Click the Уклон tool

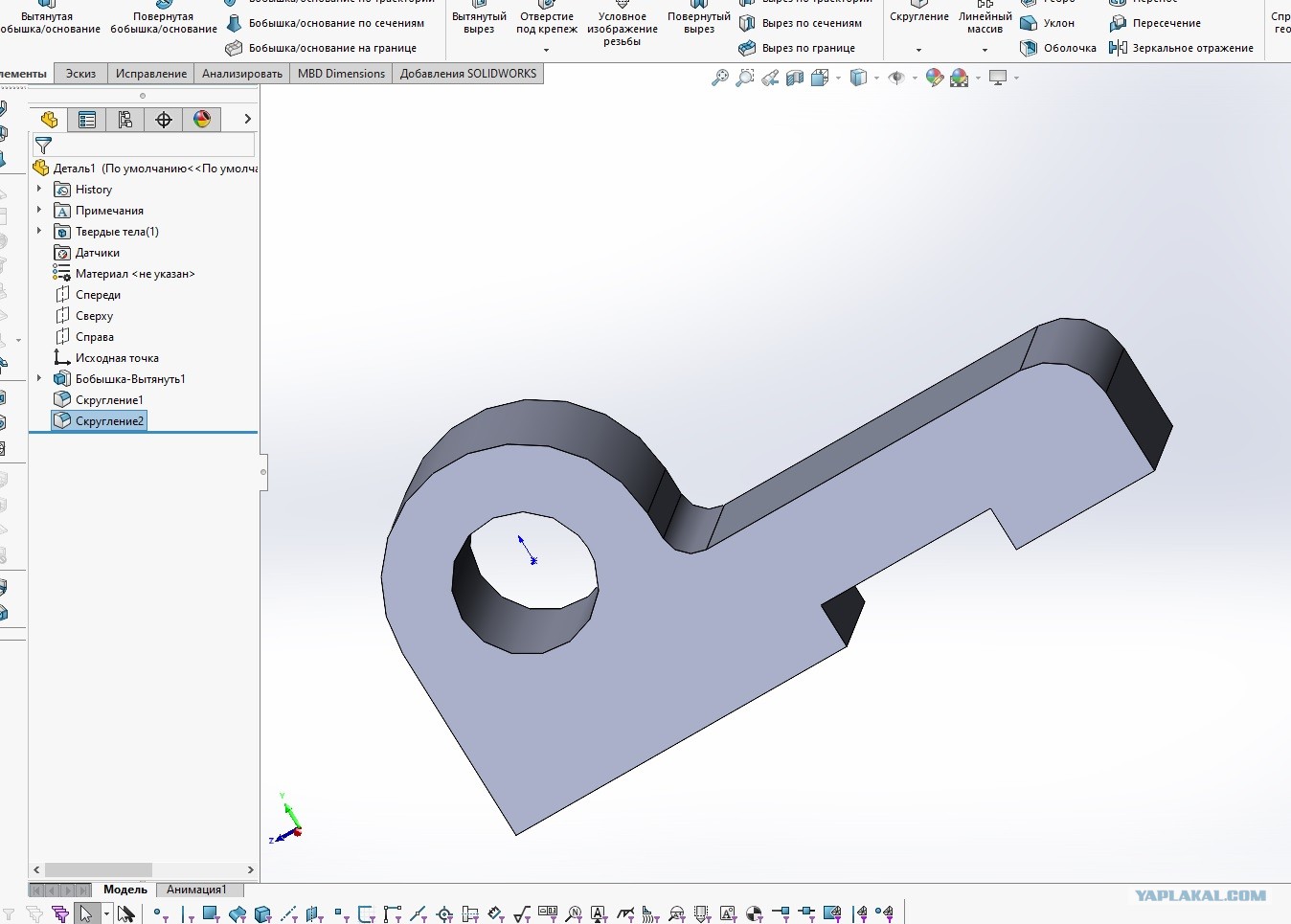pos(1048,23)
